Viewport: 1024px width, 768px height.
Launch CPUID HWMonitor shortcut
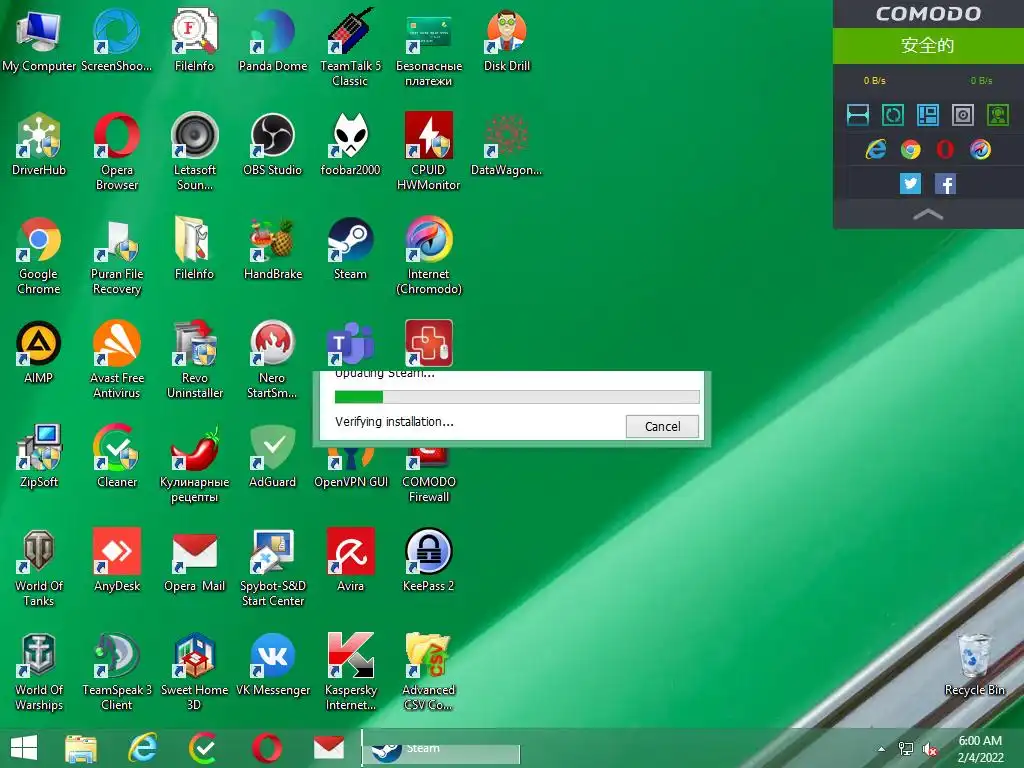[x=428, y=152]
